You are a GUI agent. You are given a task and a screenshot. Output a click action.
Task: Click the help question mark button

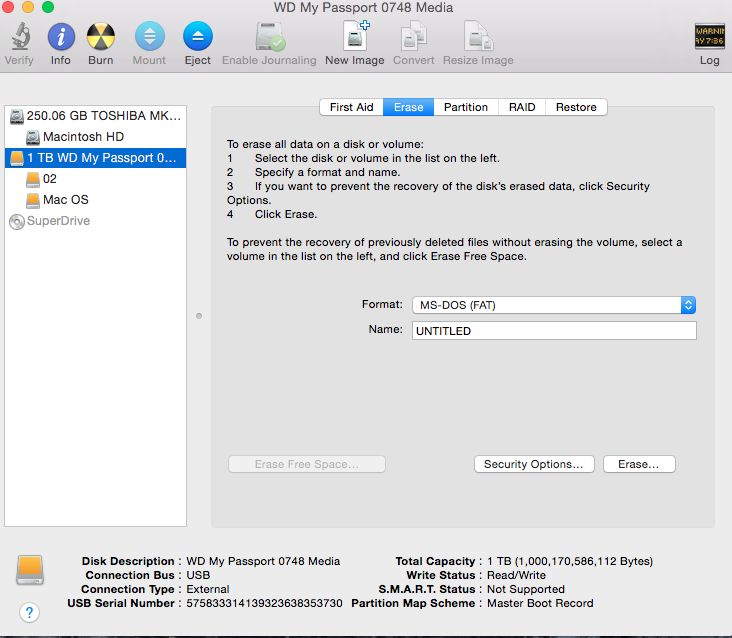(x=29, y=612)
